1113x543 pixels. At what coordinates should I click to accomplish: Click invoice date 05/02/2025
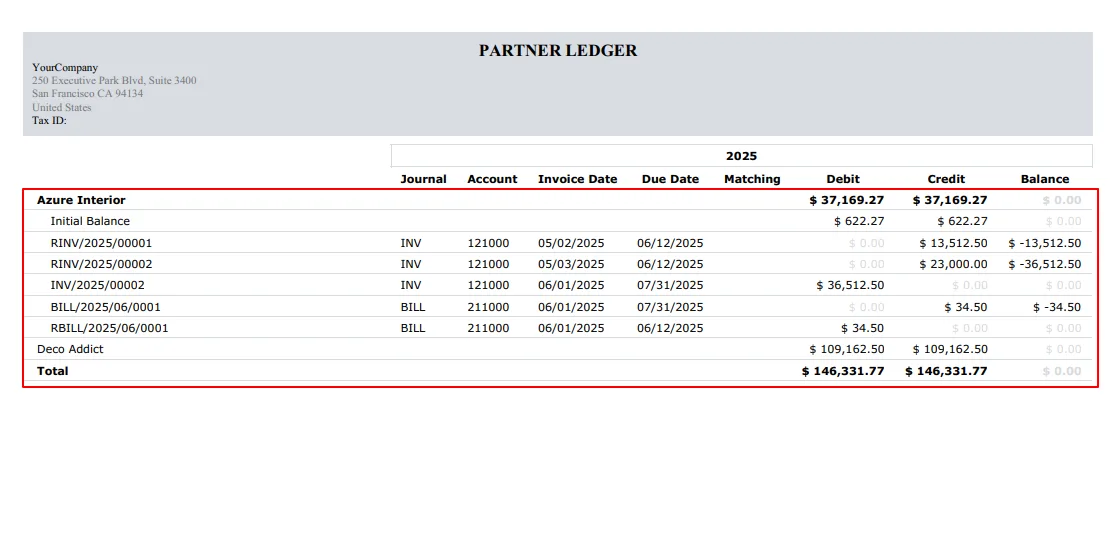click(x=571, y=243)
